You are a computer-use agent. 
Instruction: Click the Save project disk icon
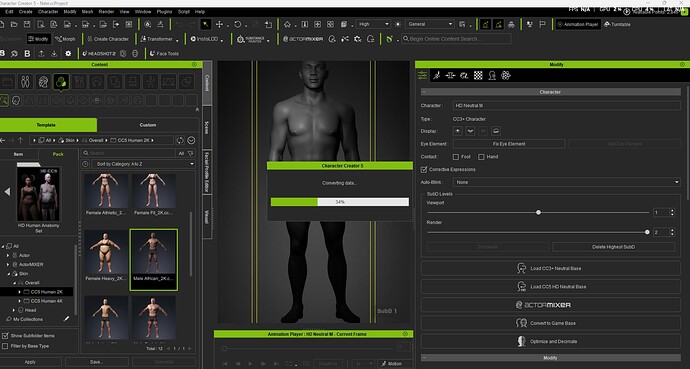(x=27, y=24)
